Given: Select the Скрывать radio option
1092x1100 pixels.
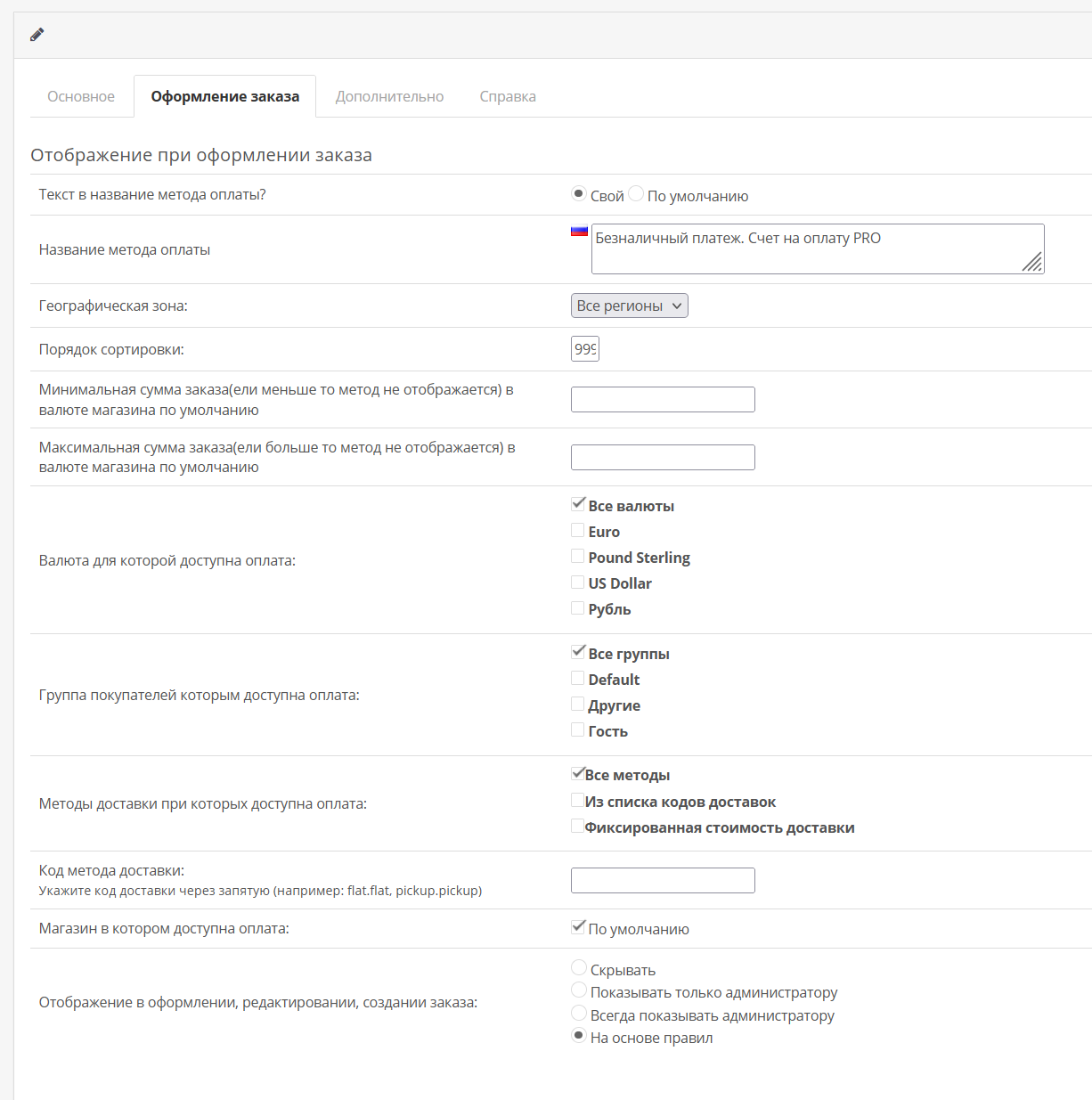Looking at the screenshot, I should [579, 968].
